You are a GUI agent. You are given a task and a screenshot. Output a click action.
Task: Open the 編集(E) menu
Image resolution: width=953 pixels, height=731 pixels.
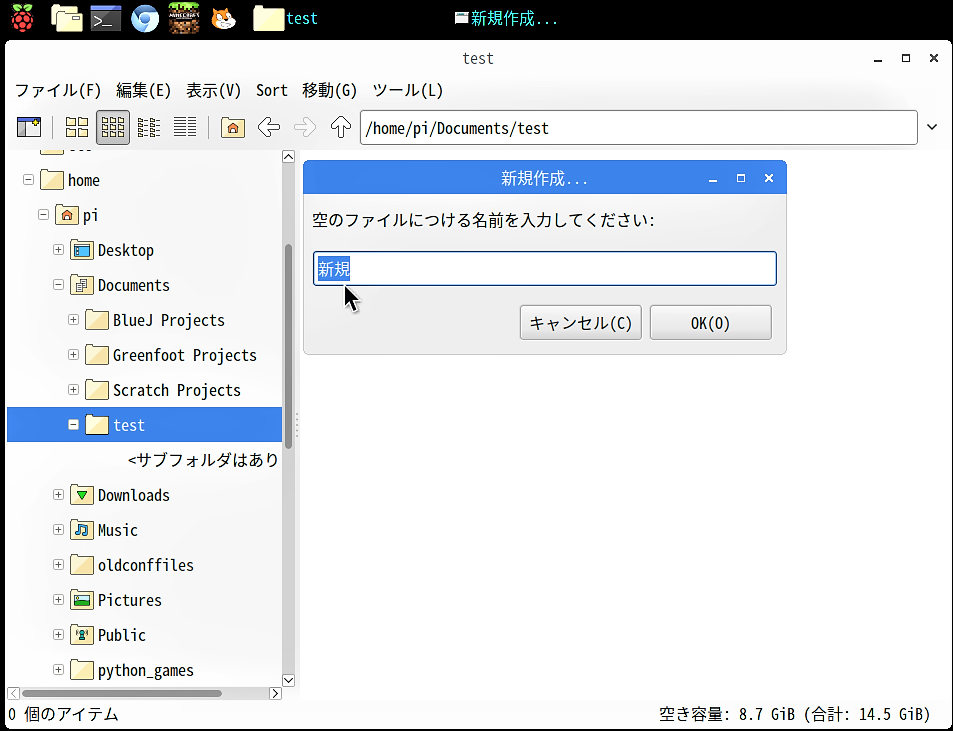coord(143,91)
